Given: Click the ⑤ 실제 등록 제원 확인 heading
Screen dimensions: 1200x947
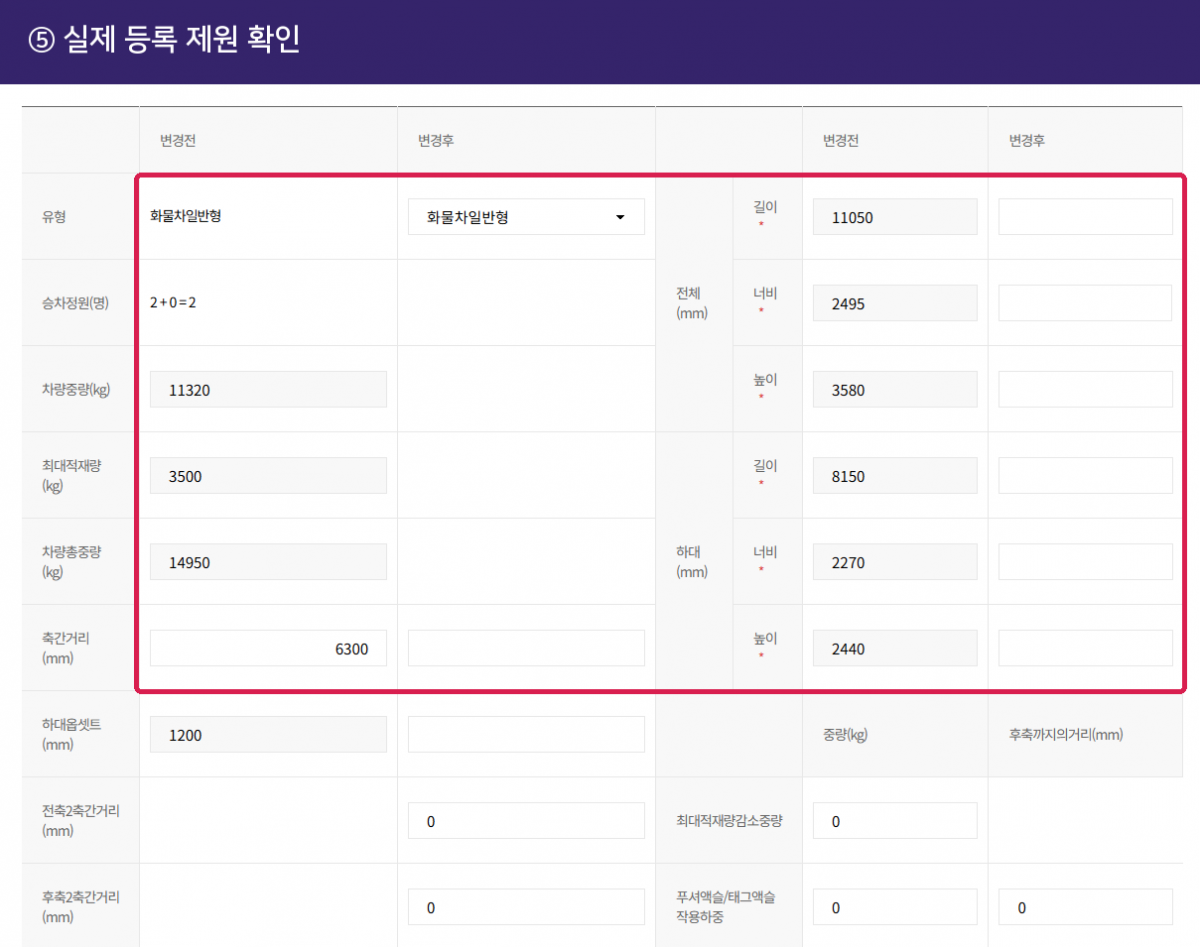Looking at the screenshot, I should 165,40.
